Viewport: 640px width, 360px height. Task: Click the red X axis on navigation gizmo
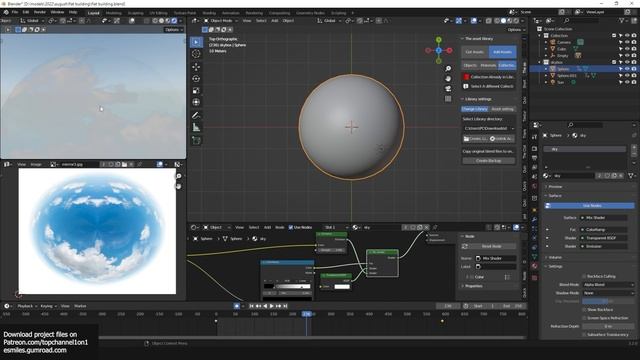449,50
